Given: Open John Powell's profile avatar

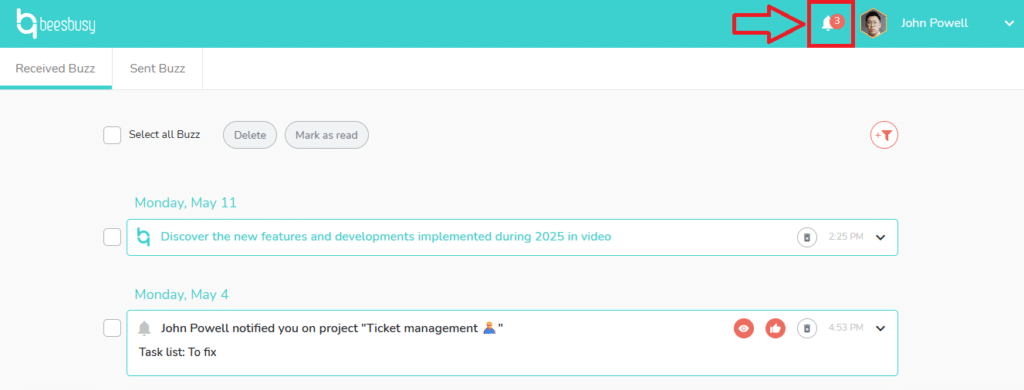Looking at the screenshot, I should (x=874, y=24).
